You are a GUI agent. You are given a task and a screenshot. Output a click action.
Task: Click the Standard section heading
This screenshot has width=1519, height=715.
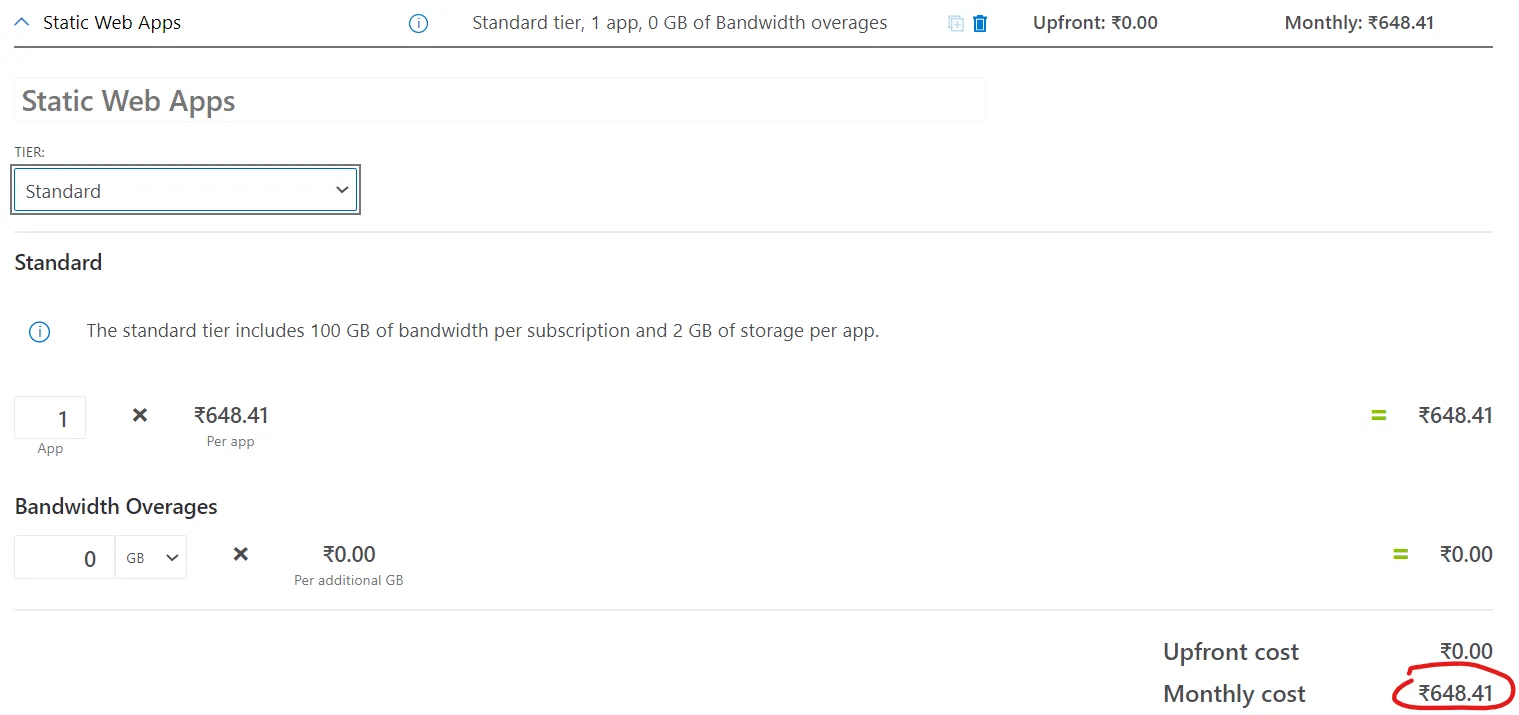click(58, 262)
